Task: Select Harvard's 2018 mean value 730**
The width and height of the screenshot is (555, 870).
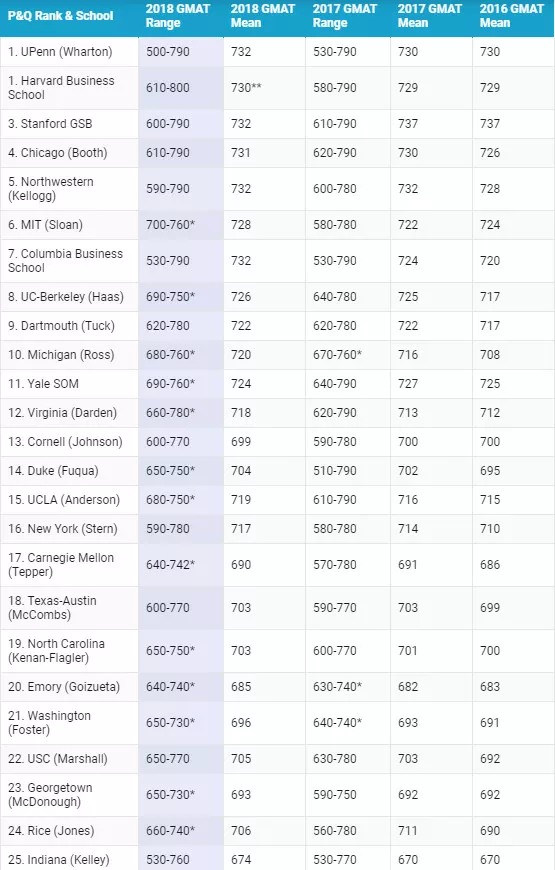Action: pos(246,88)
